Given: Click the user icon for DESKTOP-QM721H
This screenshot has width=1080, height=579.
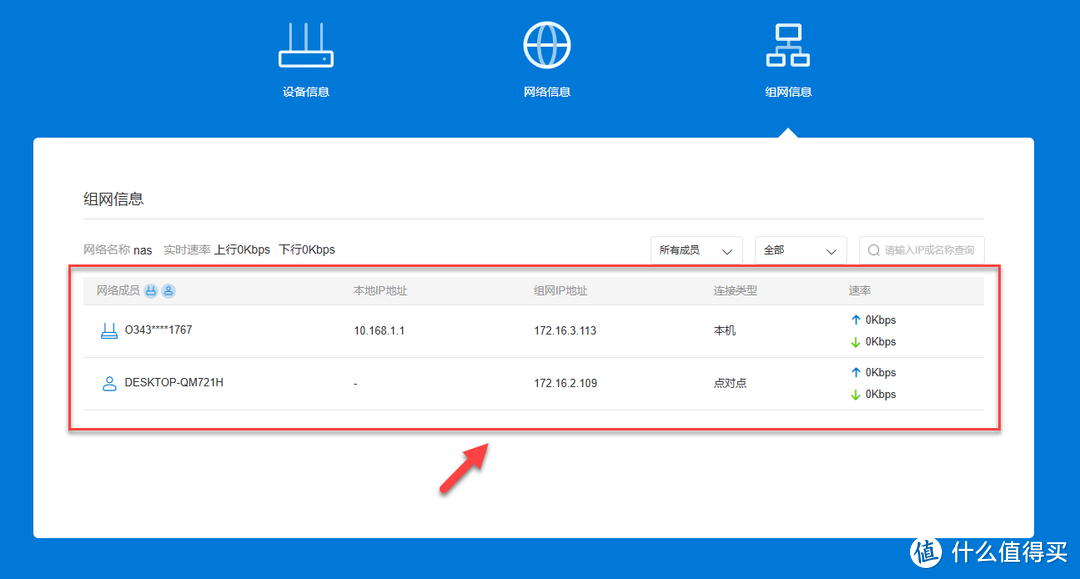Looking at the screenshot, I should [x=110, y=383].
